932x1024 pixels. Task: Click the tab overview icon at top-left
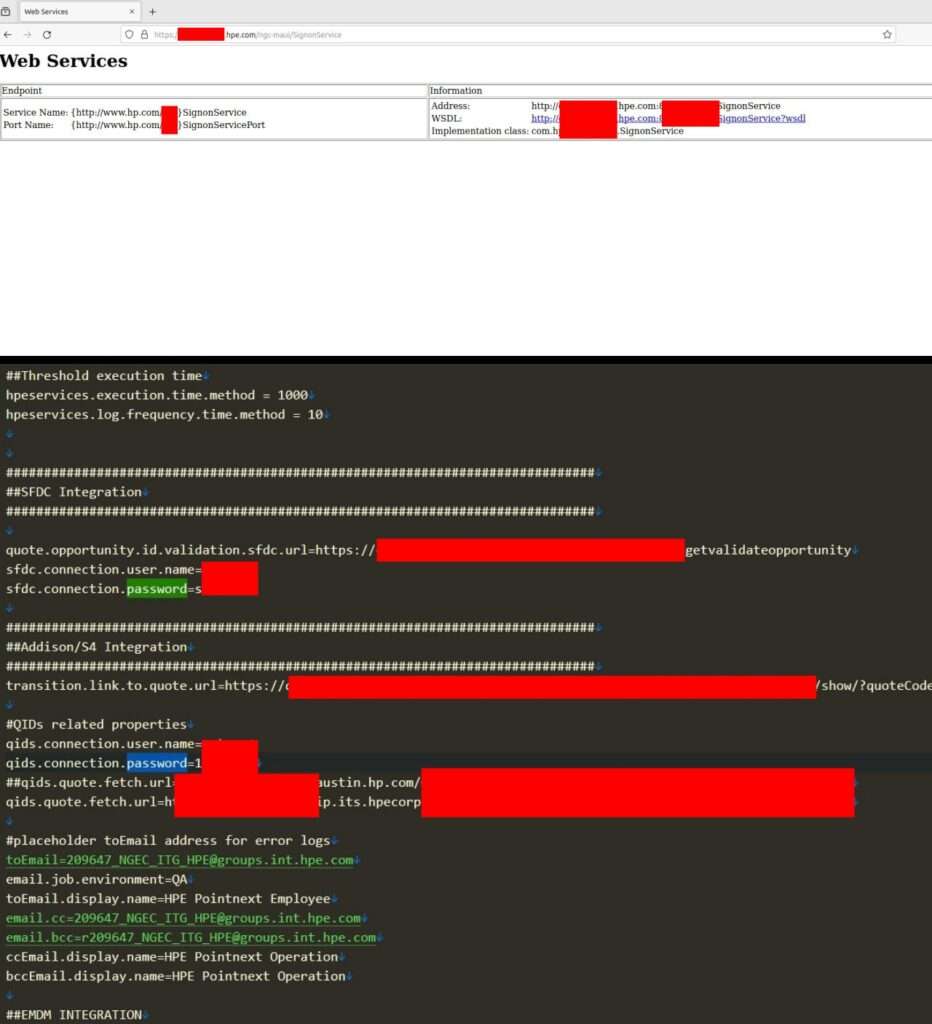point(6,12)
